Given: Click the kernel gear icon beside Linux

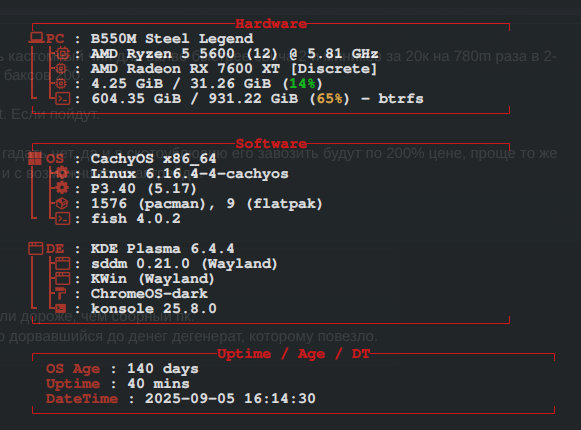Looking at the screenshot, I should [62, 173].
